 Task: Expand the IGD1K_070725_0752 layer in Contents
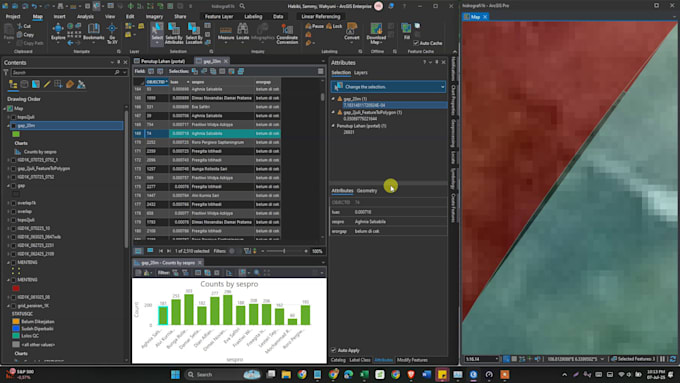8,177
